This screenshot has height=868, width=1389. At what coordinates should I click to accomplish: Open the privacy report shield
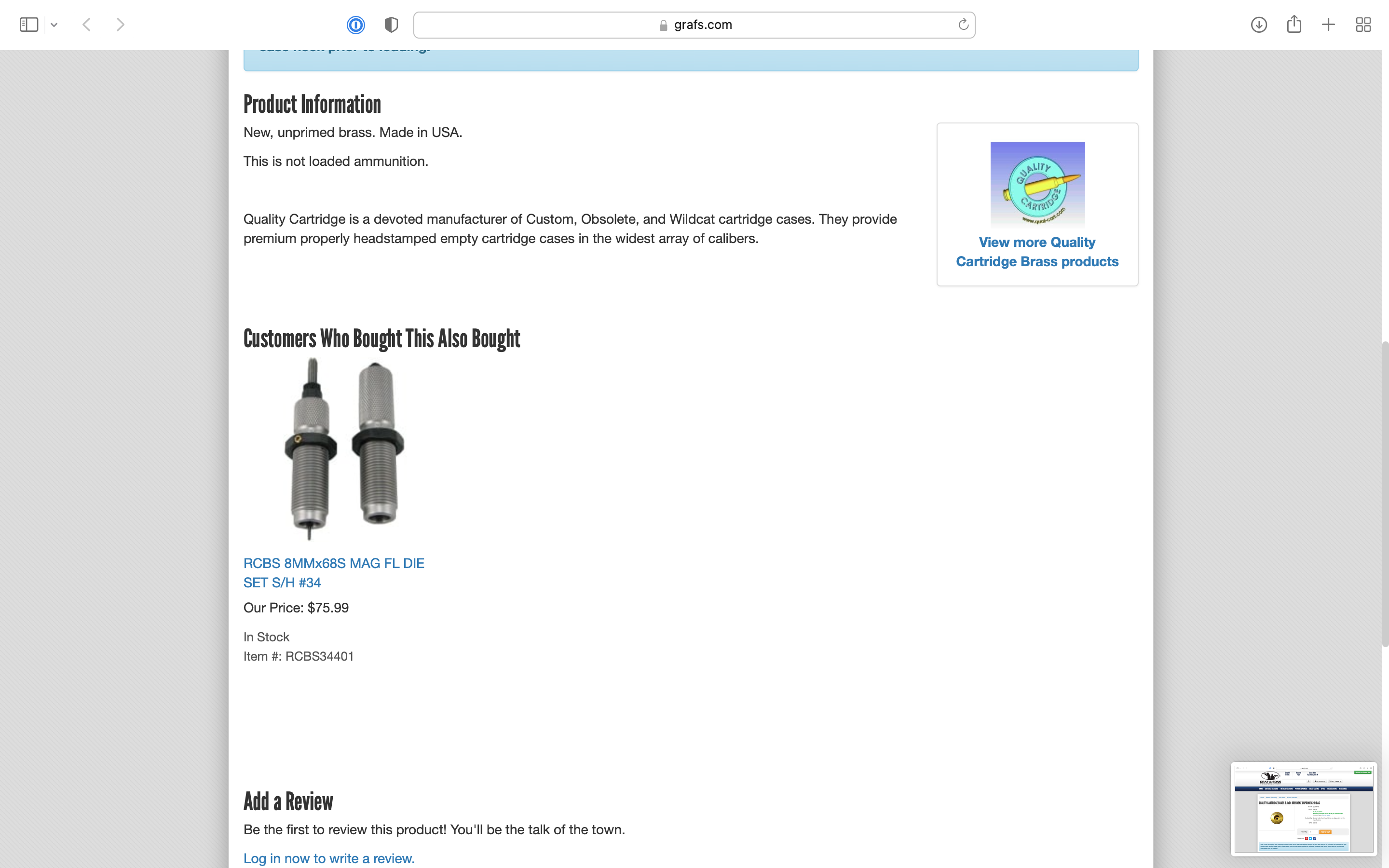coord(391,25)
